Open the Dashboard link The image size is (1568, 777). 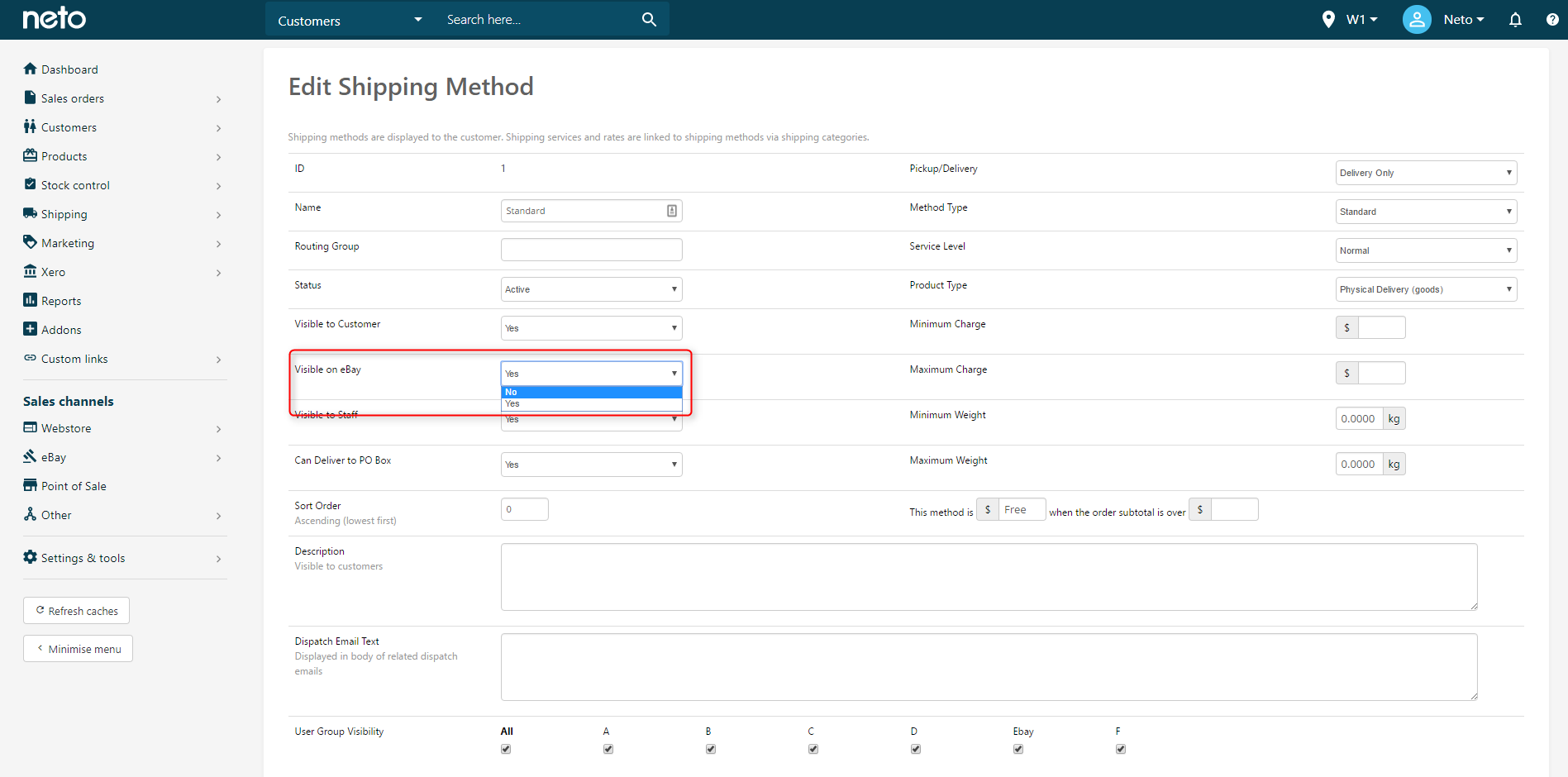(x=69, y=69)
